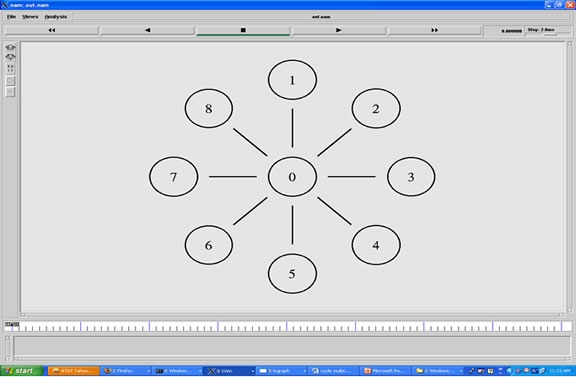Click the Windows Start button
Image resolution: width=576 pixels, height=377 pixels.
(22, 371)
